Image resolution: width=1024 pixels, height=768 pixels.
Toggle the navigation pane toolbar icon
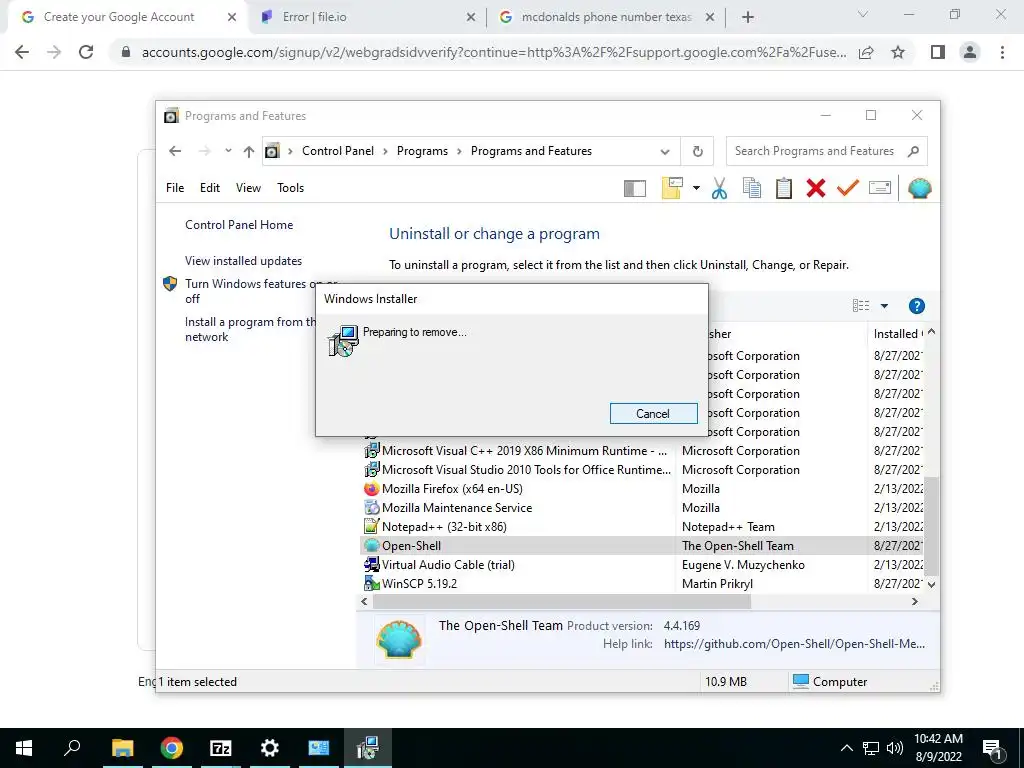(x=635, y=189)
